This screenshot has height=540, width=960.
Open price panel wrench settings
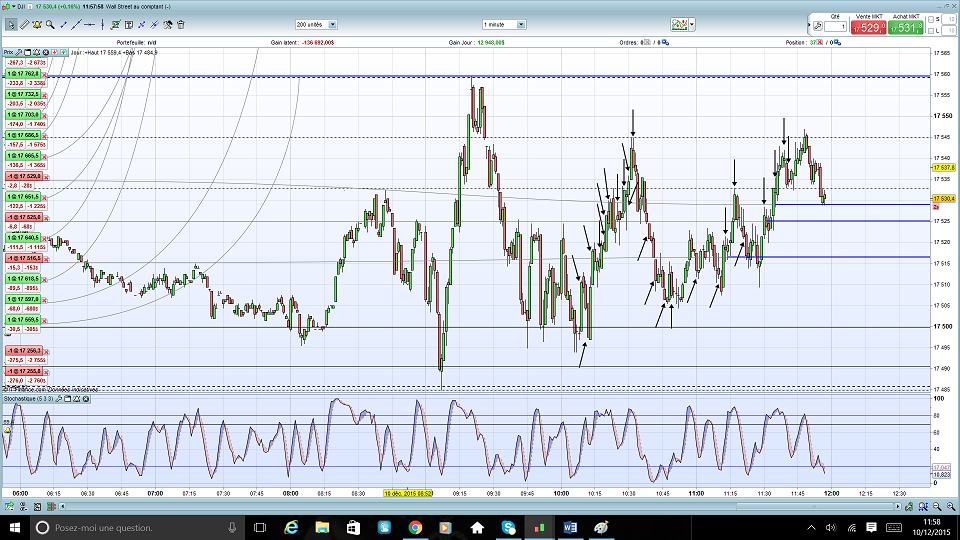(x=19, y=53)
